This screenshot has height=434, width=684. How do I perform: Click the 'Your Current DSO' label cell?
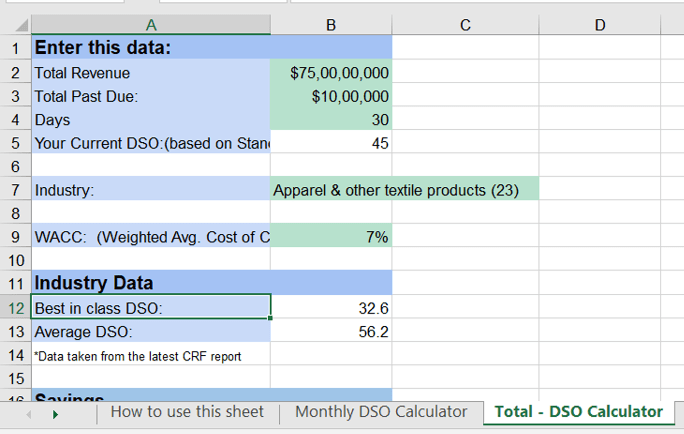[151, 143]
